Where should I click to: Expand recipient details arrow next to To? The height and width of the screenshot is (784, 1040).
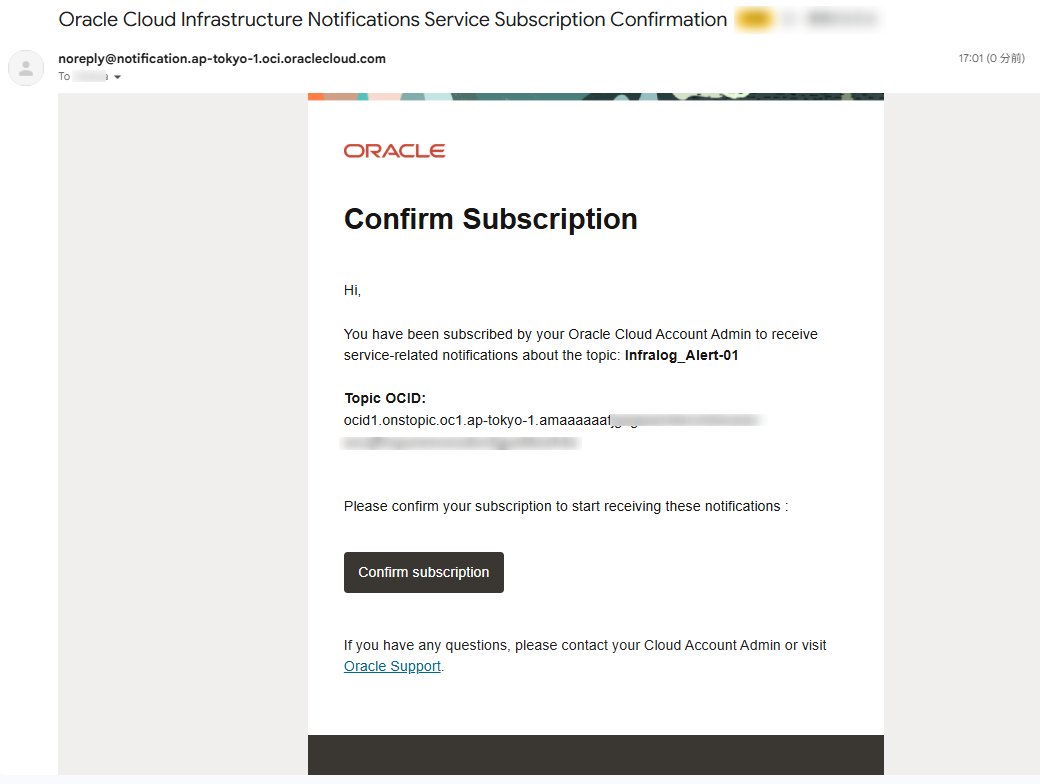118,77
